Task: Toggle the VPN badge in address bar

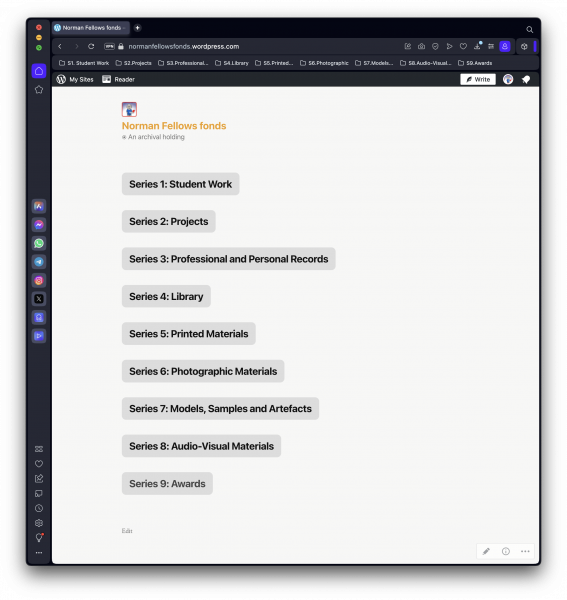Action: [x=109, y=46]
